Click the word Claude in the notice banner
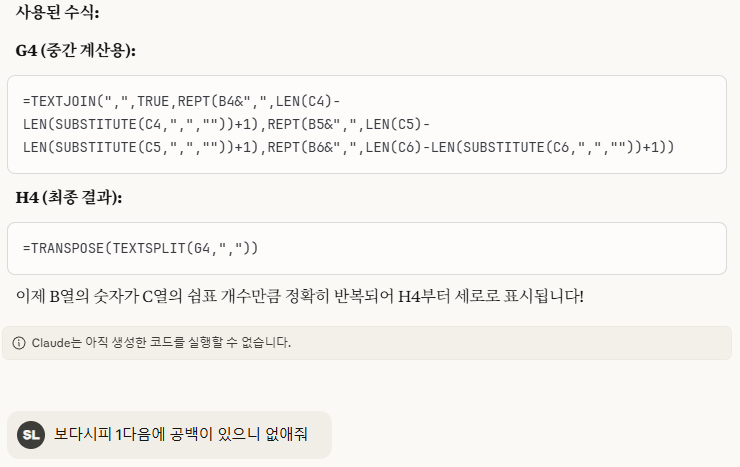740x467 pixels. [50, 342]
